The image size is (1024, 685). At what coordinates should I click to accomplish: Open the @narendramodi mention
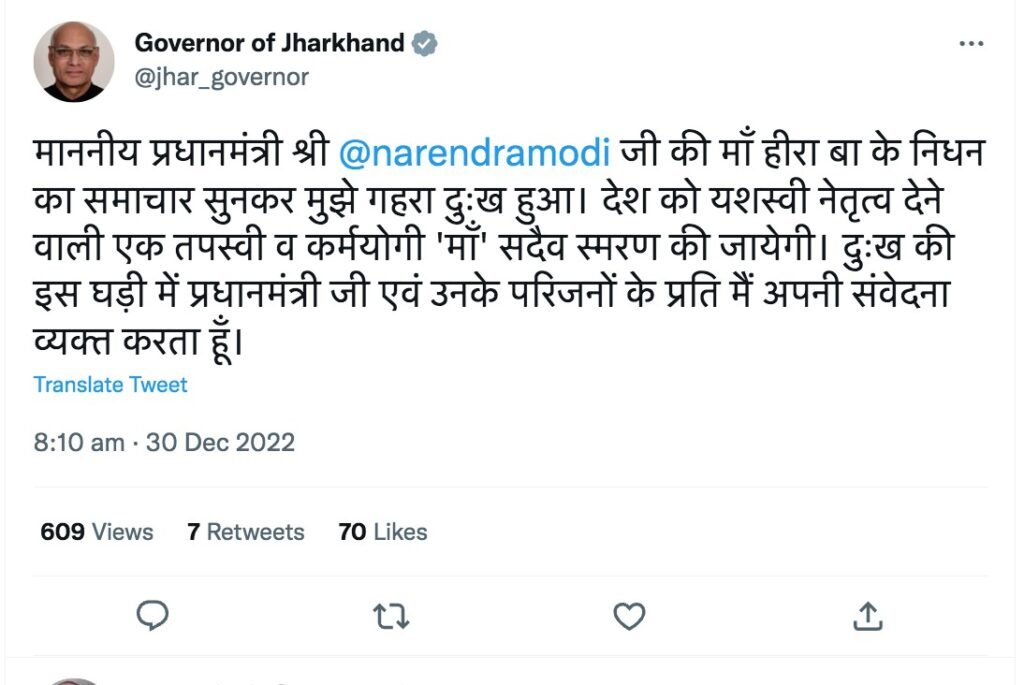475,152
